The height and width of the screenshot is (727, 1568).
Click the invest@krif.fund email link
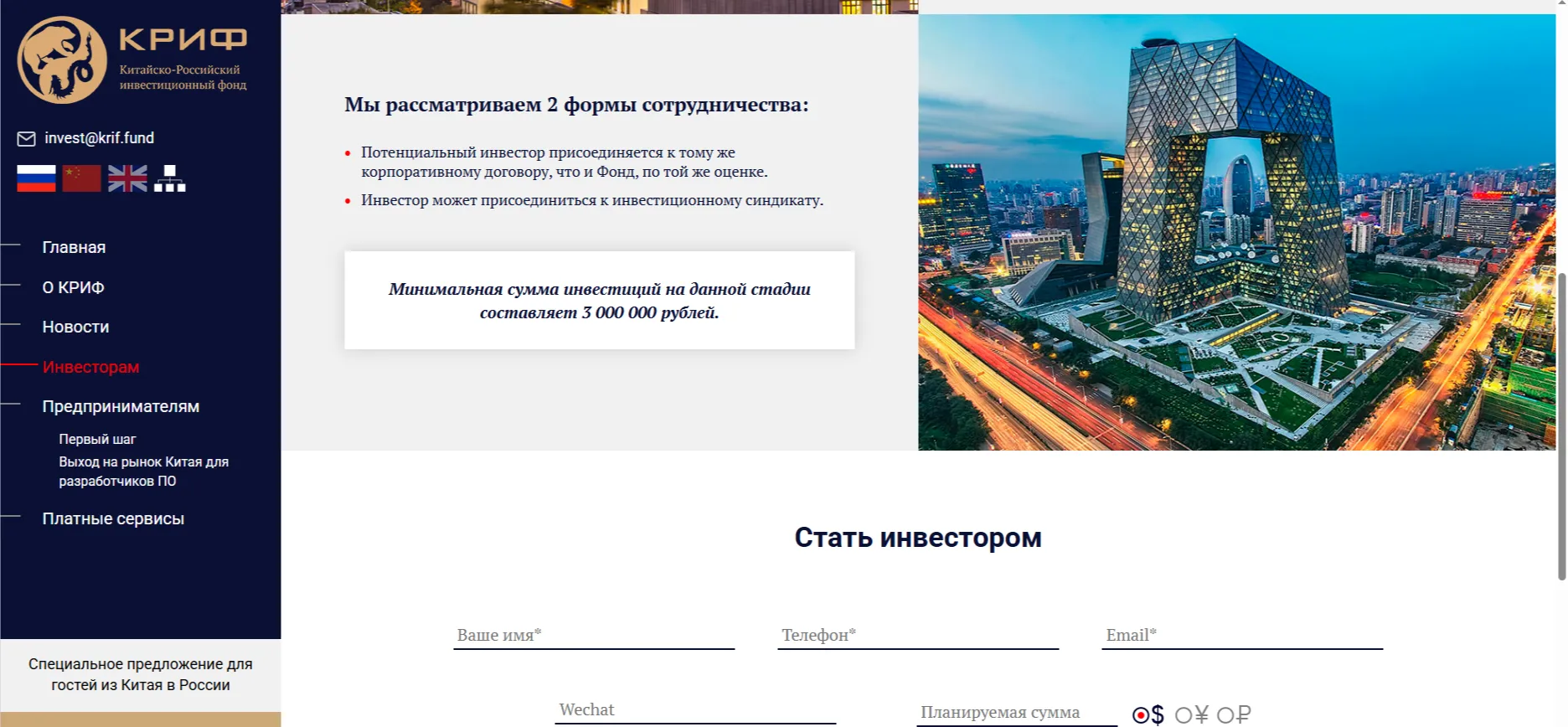[x=99, y=138]
